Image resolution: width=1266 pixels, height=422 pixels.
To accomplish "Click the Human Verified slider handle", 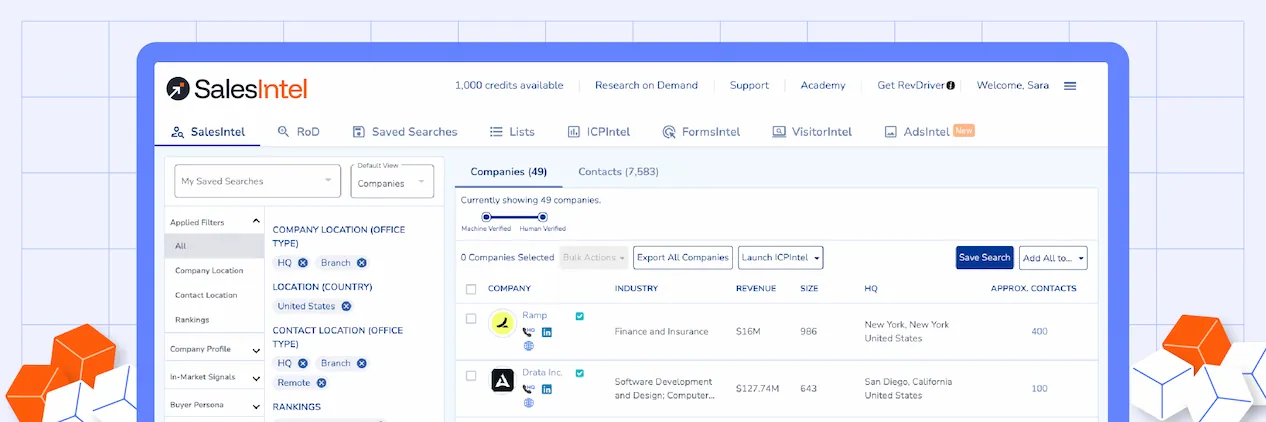I will 543,217.
